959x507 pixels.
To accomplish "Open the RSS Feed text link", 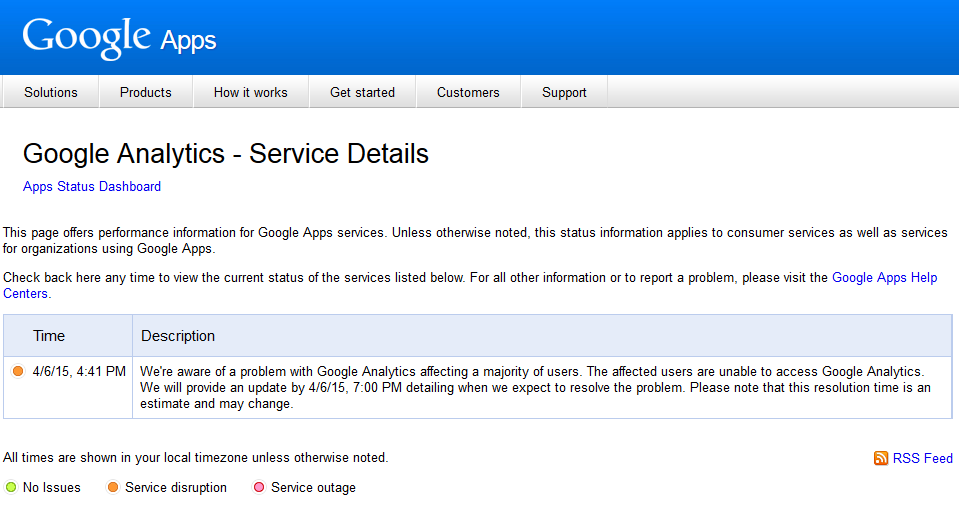I will [x=922, y=458].
